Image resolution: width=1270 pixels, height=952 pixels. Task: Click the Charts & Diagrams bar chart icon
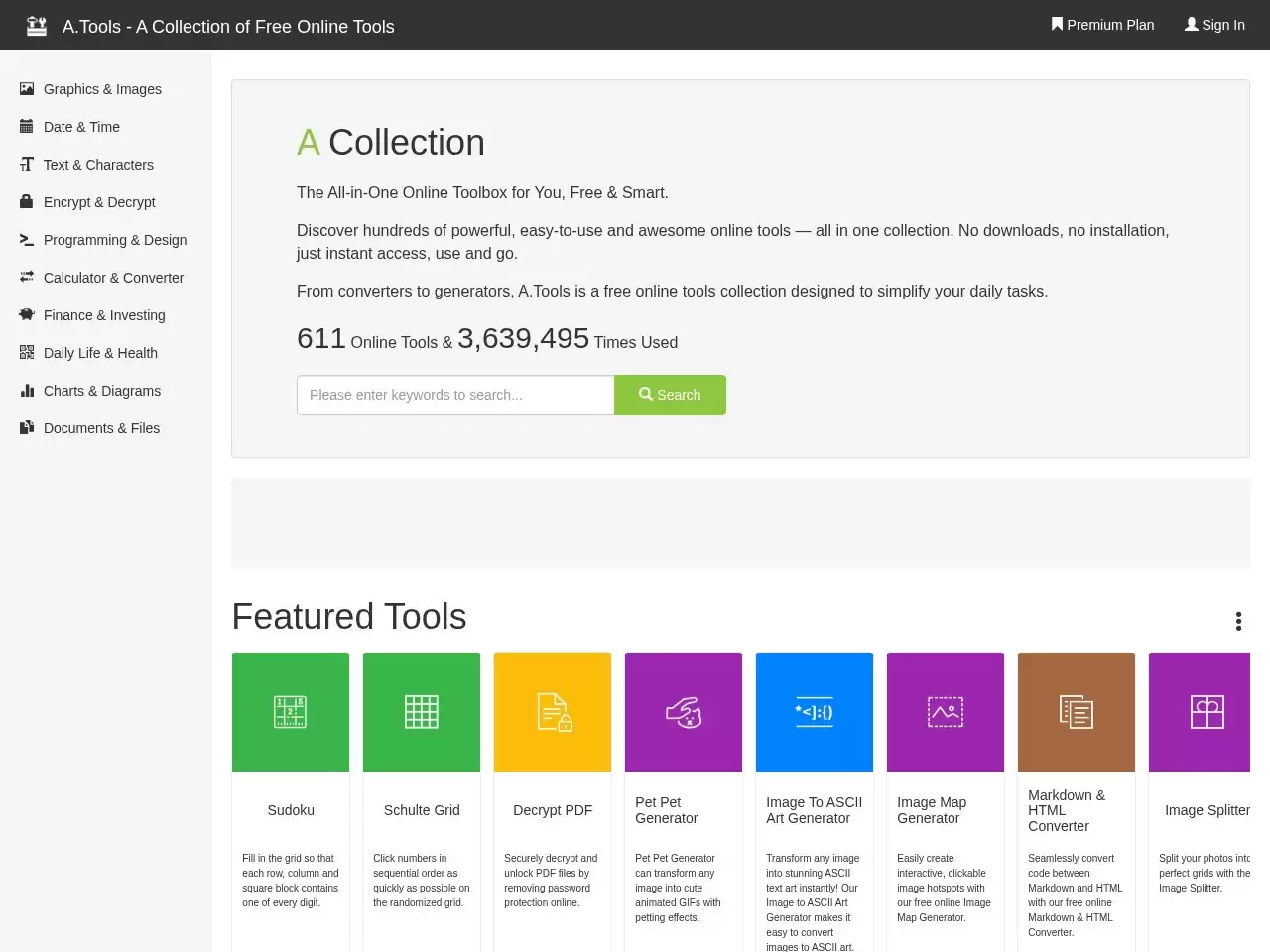click(27, 391)
